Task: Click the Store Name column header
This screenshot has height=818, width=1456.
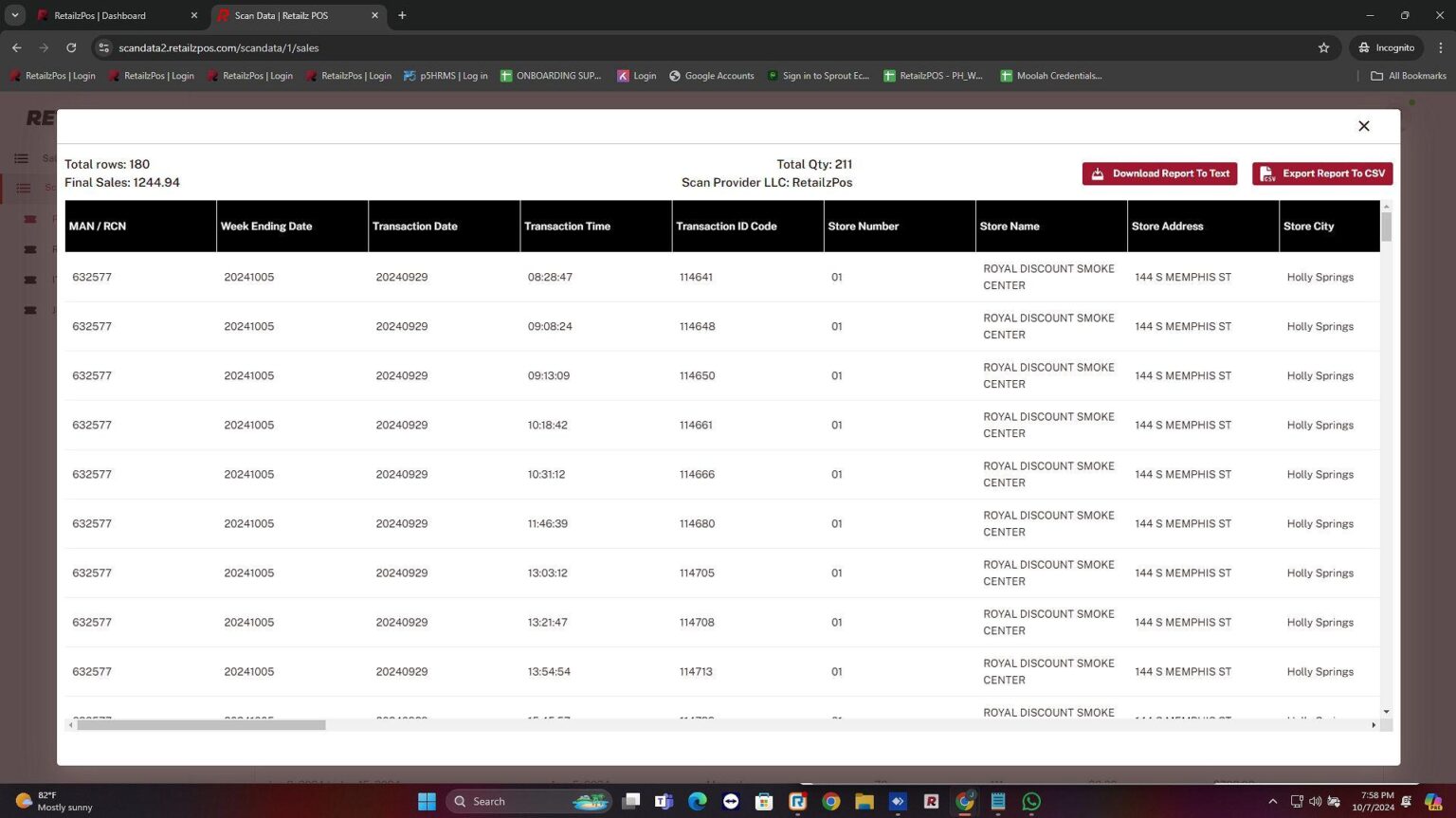Action: [1050, 227]
